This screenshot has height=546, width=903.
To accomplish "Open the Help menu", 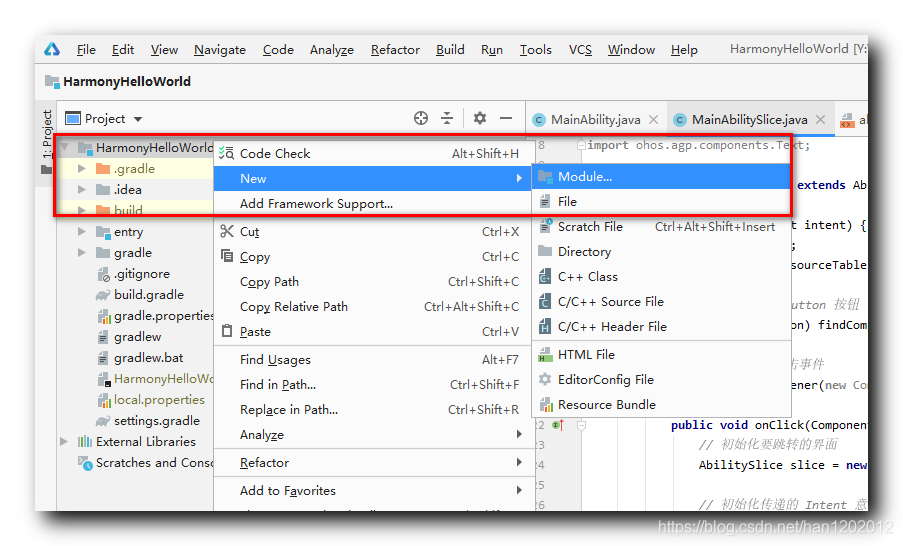I will pos(684,50).
